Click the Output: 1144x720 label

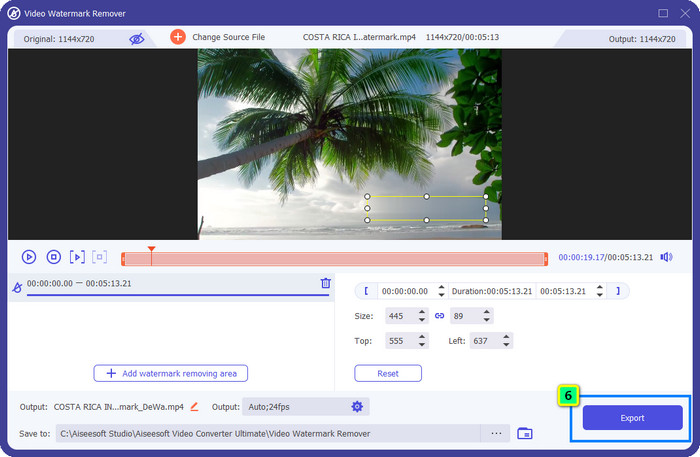(642, 39)
